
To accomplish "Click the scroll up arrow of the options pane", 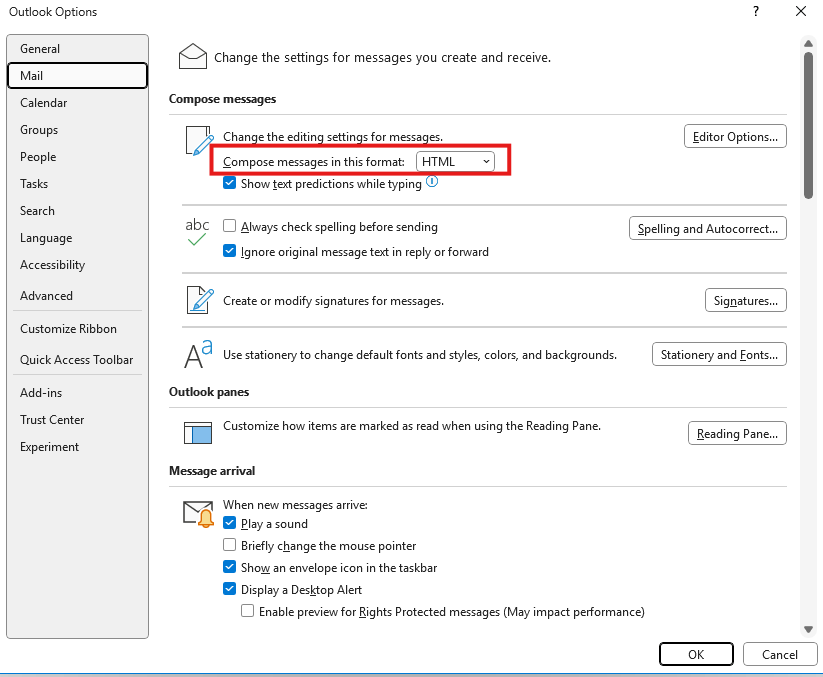I will tap(808, 44).
